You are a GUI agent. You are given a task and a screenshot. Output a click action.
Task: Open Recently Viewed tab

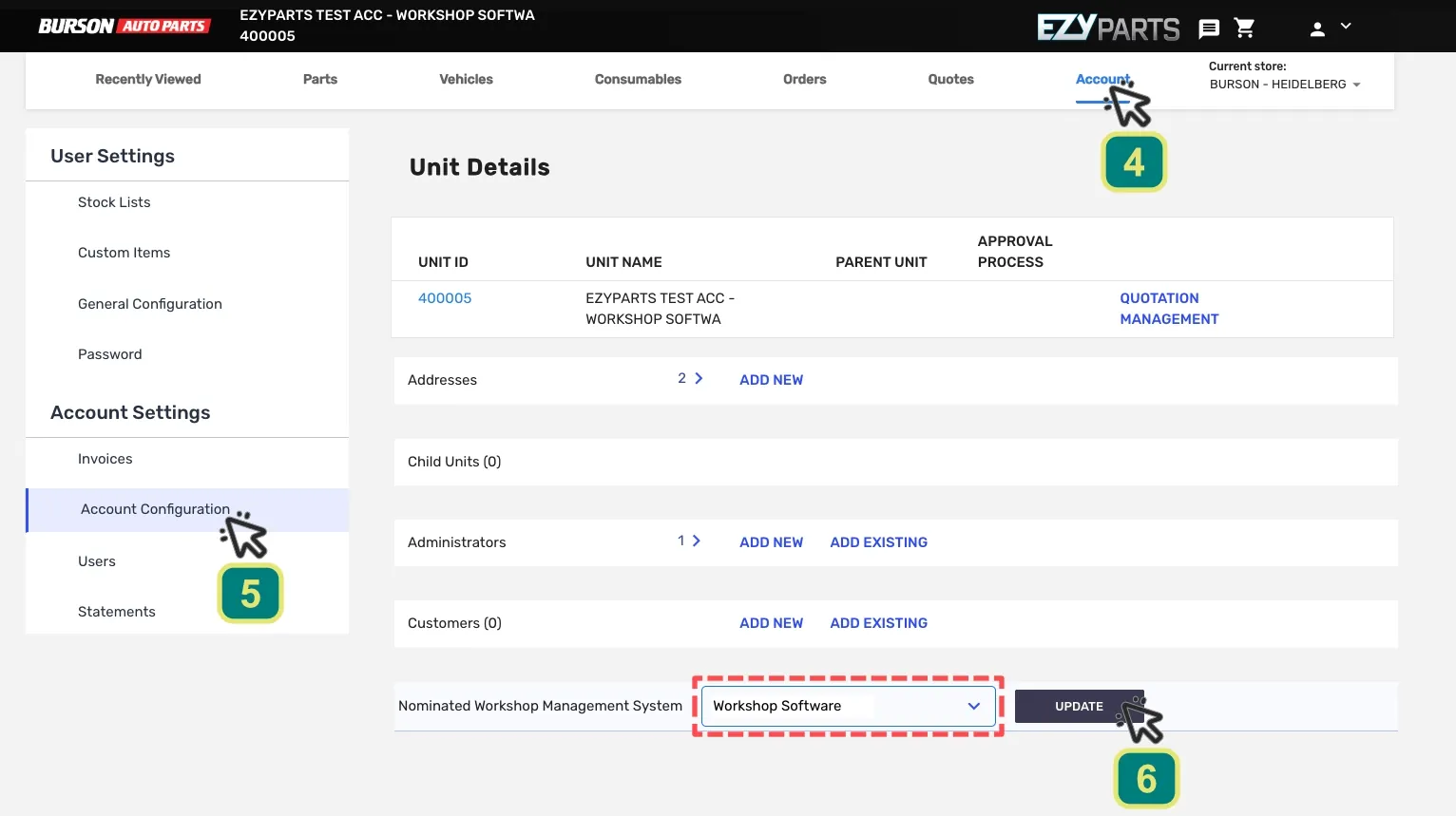(148, 79)
